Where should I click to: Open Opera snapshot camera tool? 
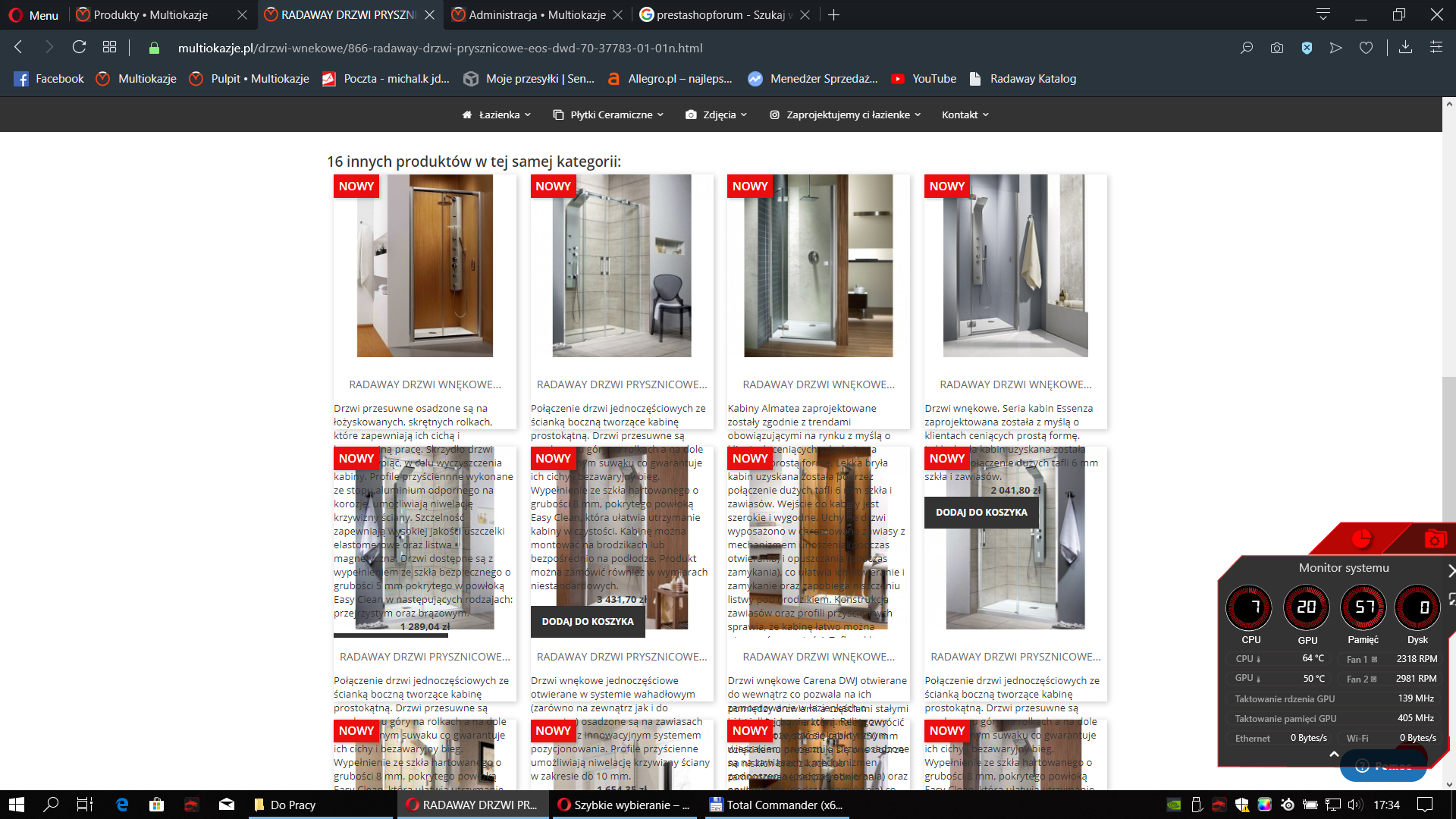[x=1277, y=48]
